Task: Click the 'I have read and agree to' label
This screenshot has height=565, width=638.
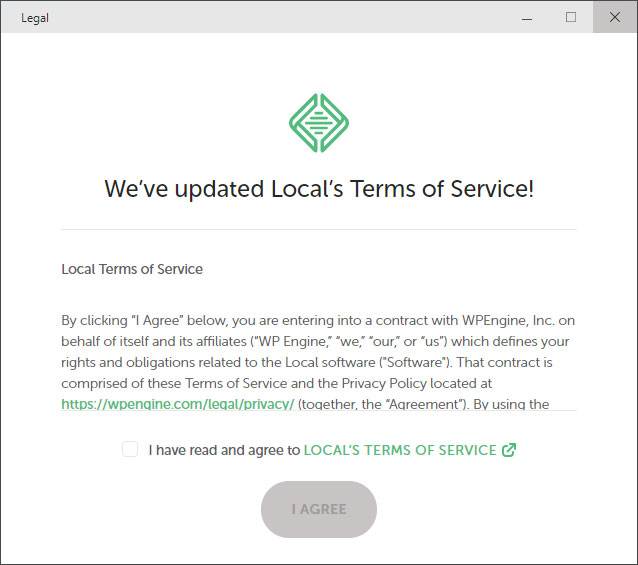Action: click(x=224, y=450)
